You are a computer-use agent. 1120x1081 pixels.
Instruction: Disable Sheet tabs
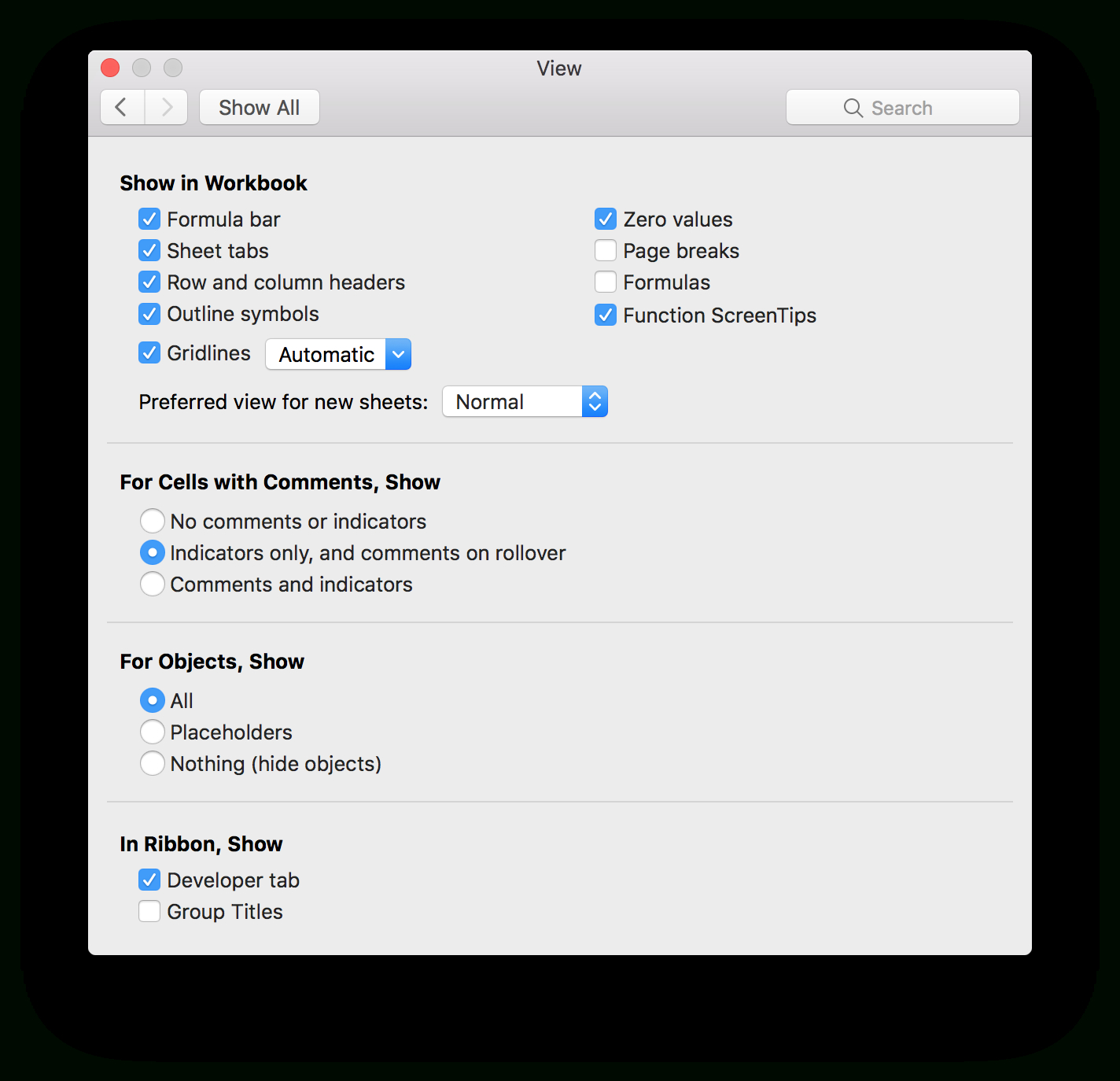tap(149, 250)
